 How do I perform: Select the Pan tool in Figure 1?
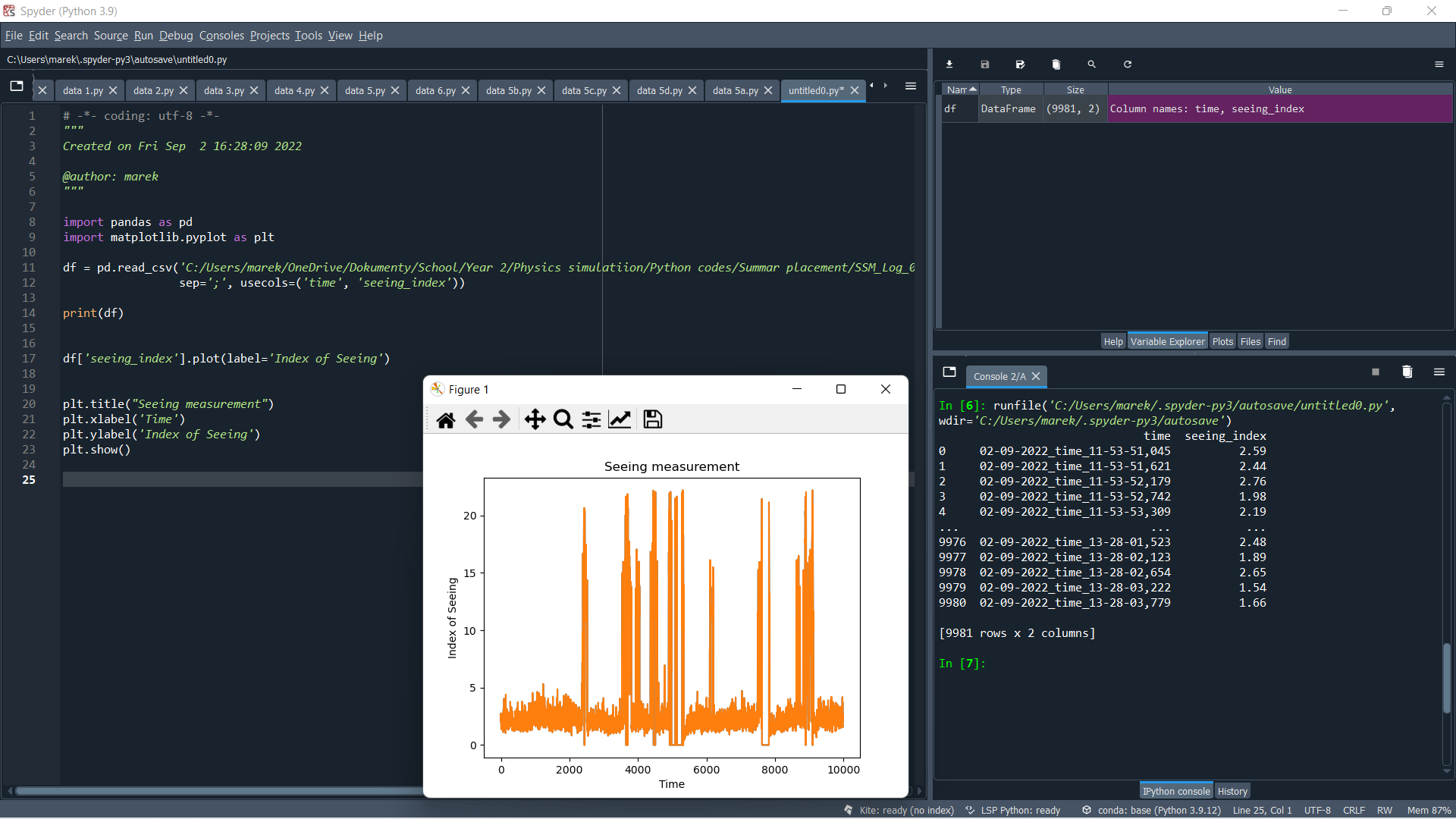(x=535, y=419)
